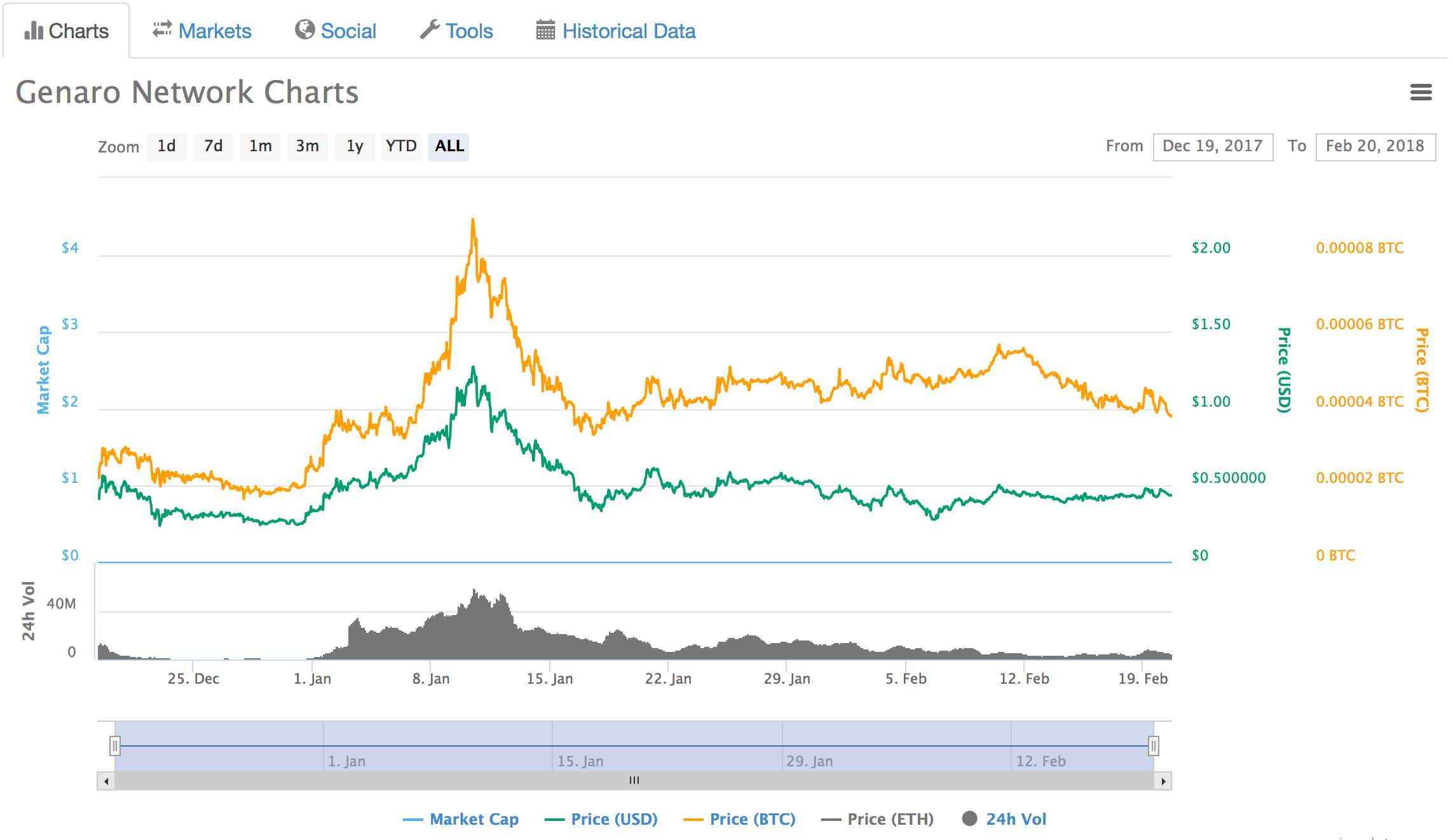Click the '29. Jan' label in navigator

[x=810, y=761]
